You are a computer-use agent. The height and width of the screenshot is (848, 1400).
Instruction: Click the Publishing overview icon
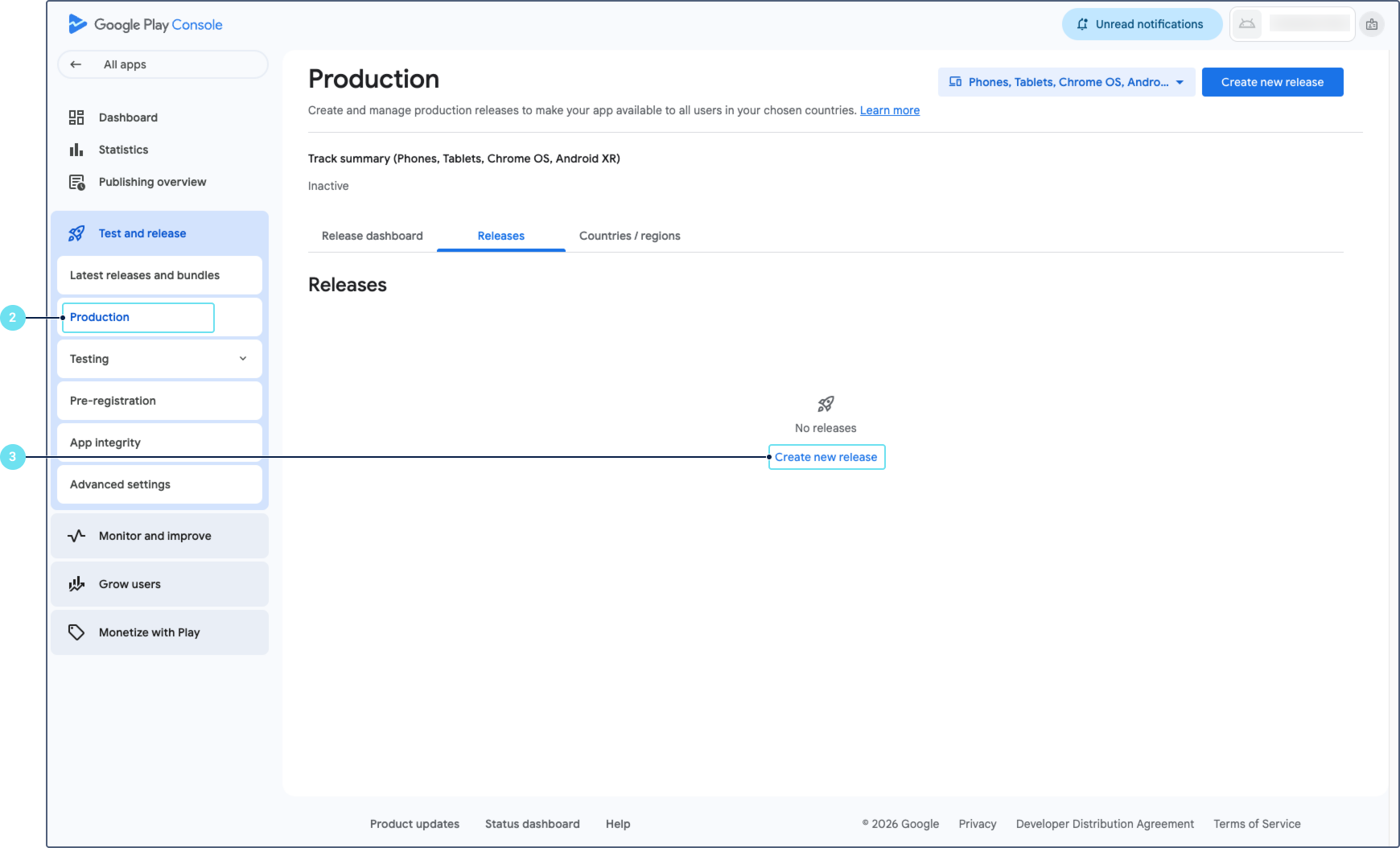76,182
